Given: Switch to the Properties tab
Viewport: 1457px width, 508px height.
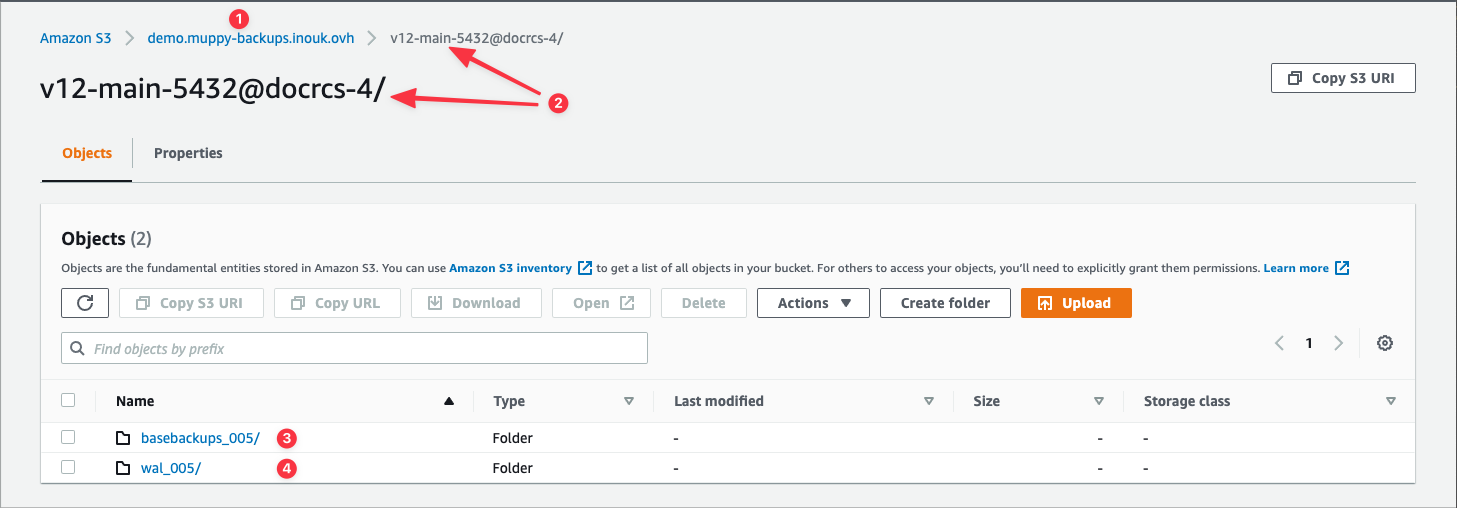Looking at the screenshot, I should pyautogui.click(x=188, y=153).
